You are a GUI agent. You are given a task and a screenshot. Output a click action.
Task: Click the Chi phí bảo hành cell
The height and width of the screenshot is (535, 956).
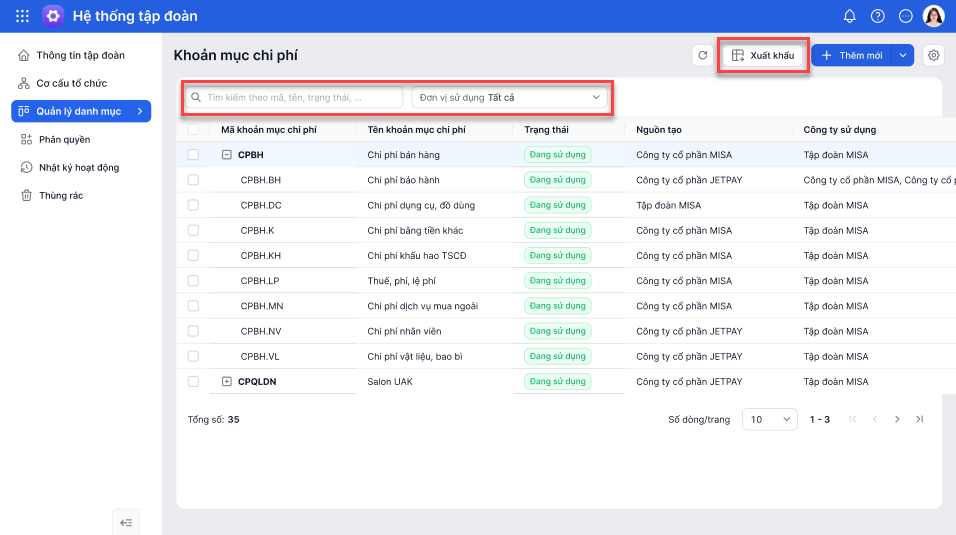tap(403, 180)
